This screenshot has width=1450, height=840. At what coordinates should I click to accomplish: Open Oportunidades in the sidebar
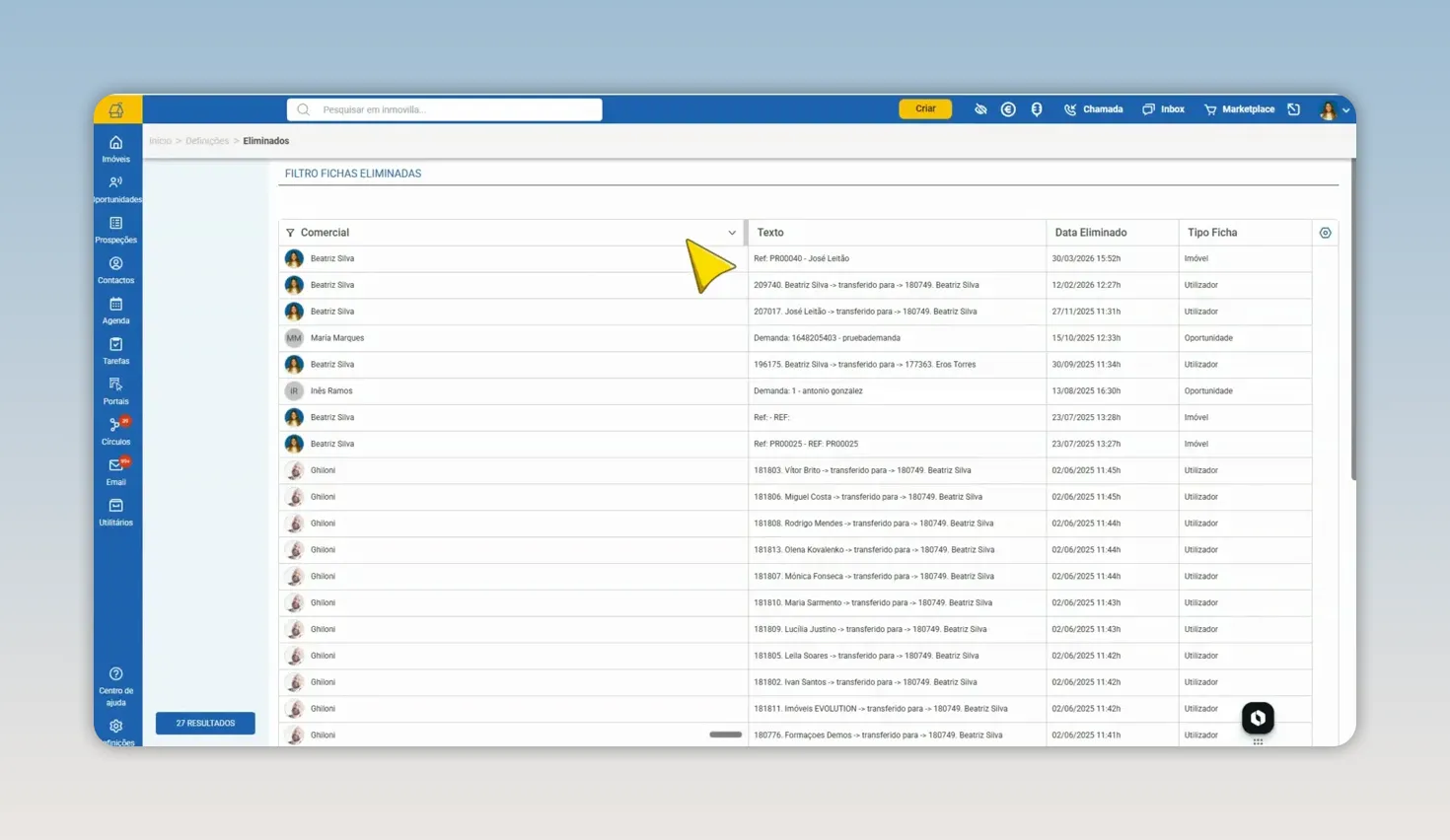tap(115, 189)
